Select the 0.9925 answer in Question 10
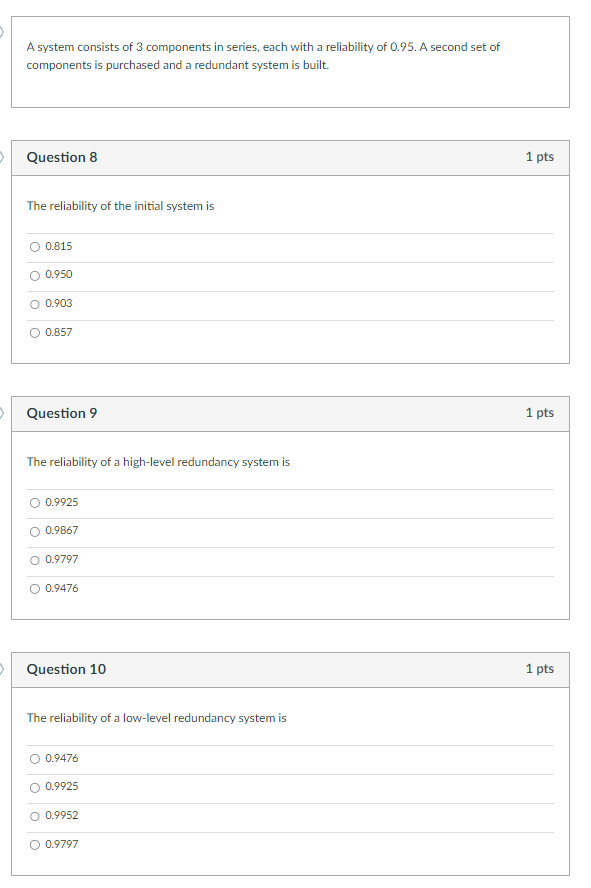 tap(34, 787)
